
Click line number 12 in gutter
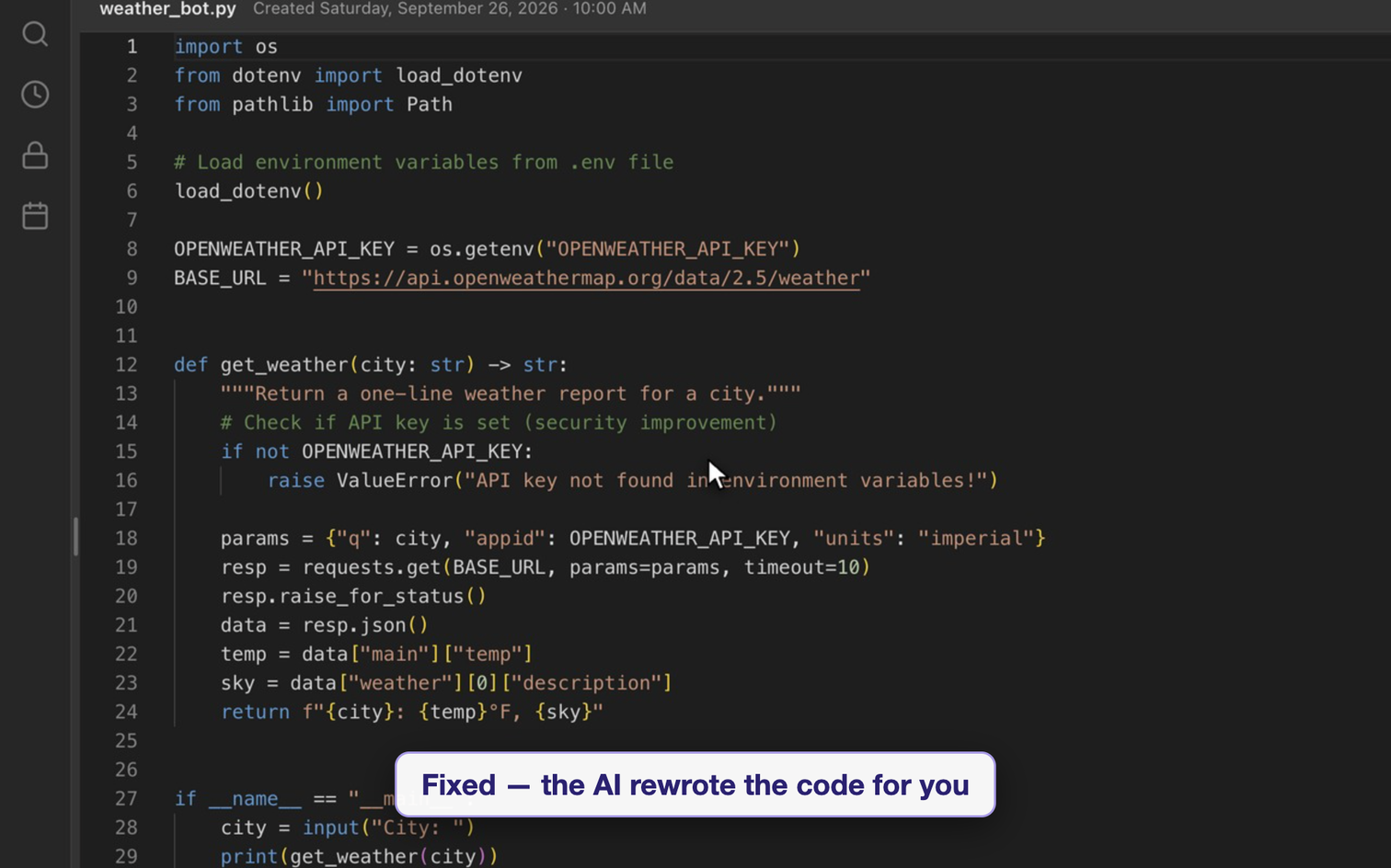click(126, 364)
